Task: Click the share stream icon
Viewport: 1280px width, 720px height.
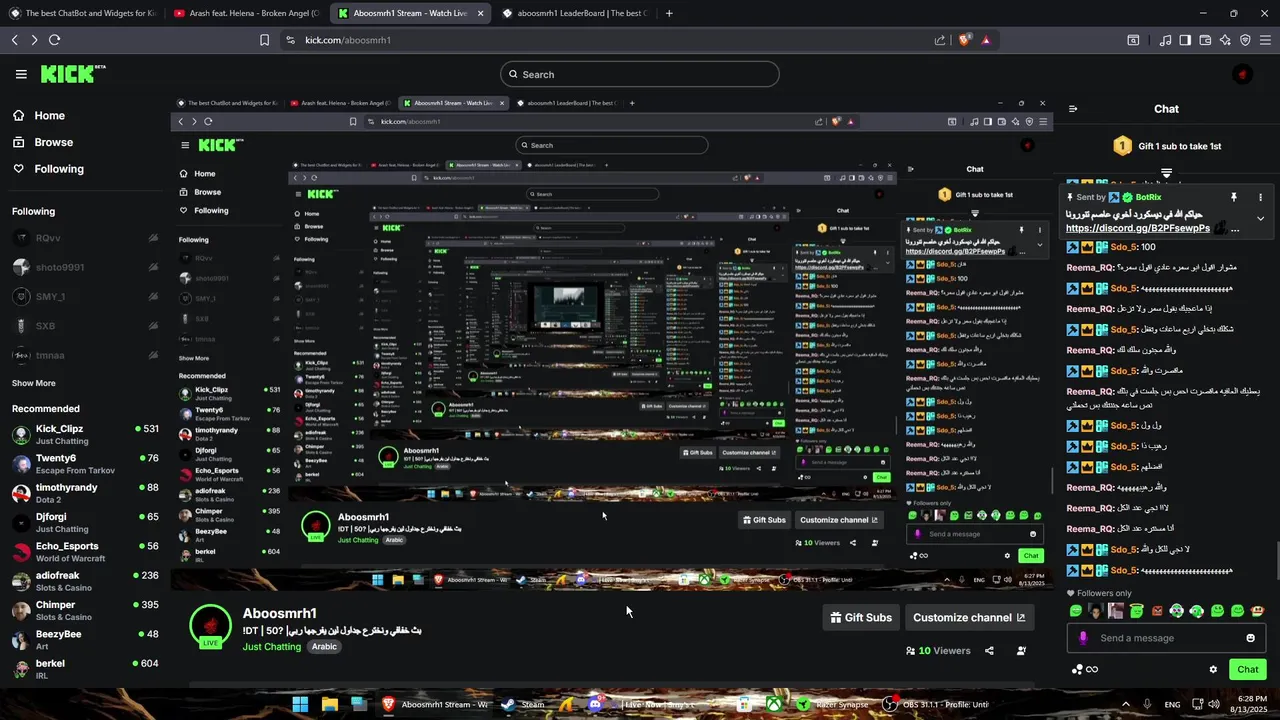Action: (989, 651)
